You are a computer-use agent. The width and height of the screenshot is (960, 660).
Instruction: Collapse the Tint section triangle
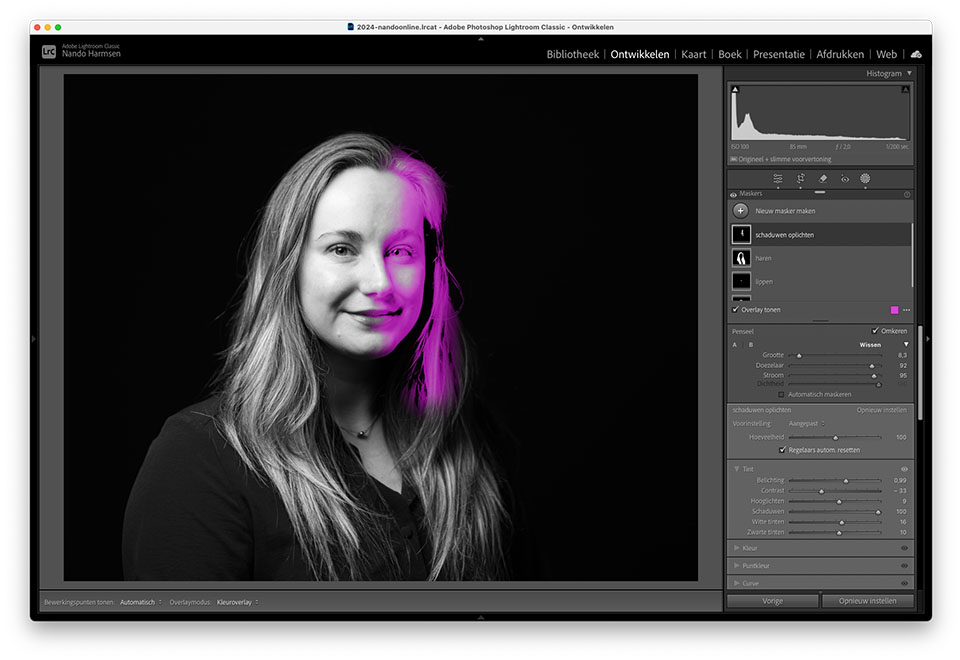(x=737, y=469)
